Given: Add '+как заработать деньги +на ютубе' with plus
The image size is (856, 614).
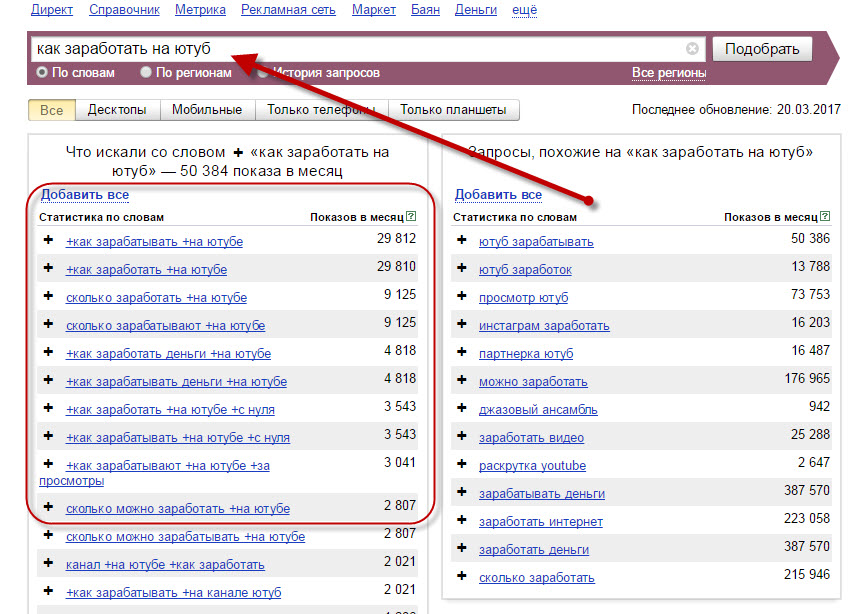Looking at the screenshot, I should [49, 351].
